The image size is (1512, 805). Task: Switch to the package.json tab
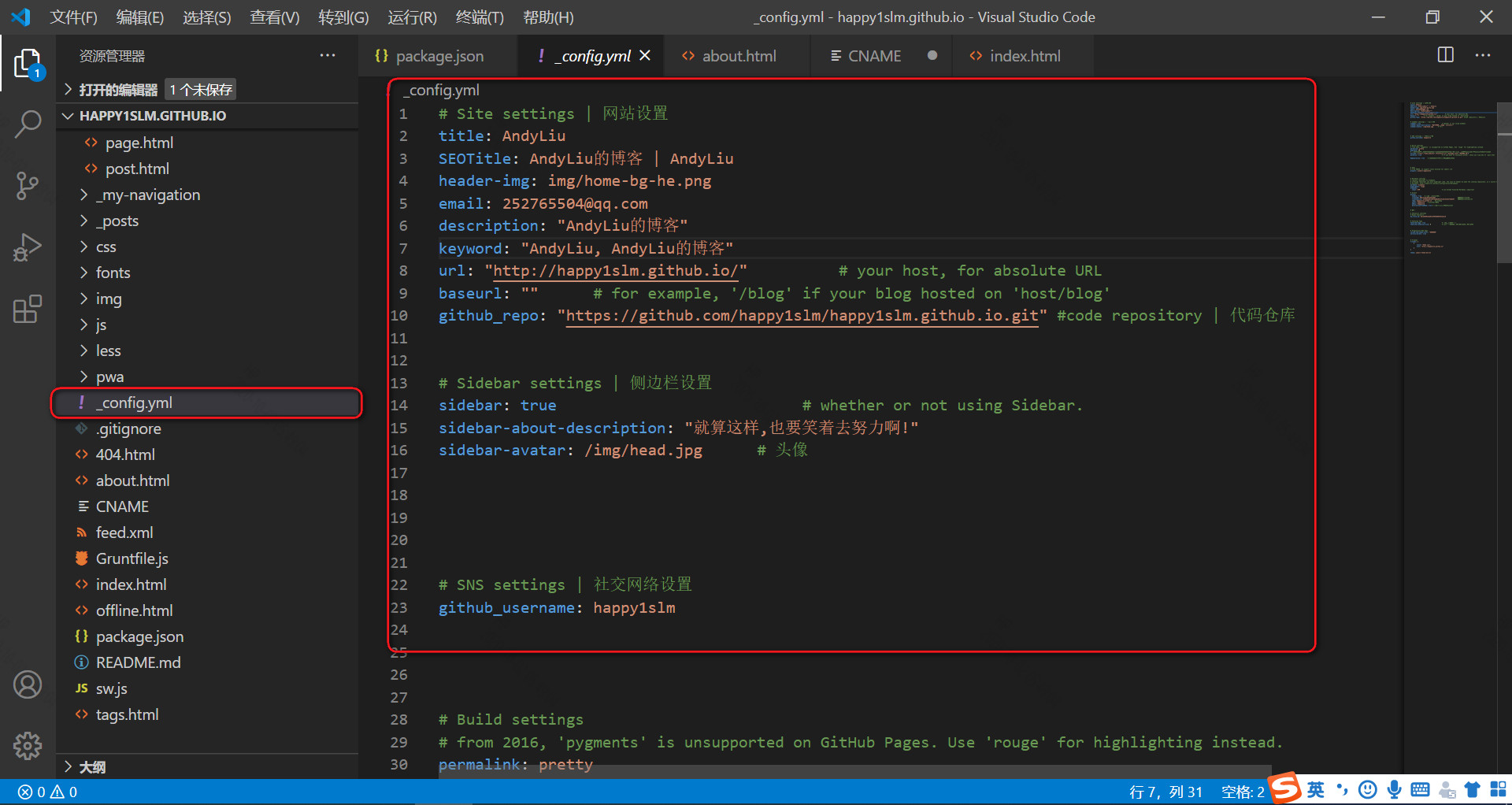tap(438, 55)
